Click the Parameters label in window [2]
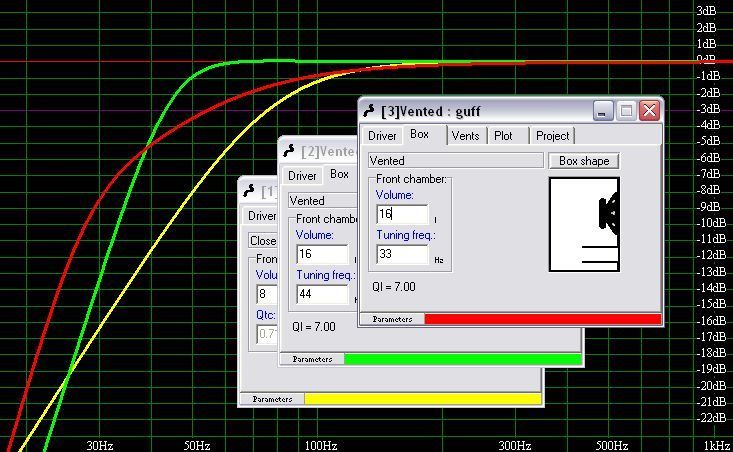 (312, 359)
